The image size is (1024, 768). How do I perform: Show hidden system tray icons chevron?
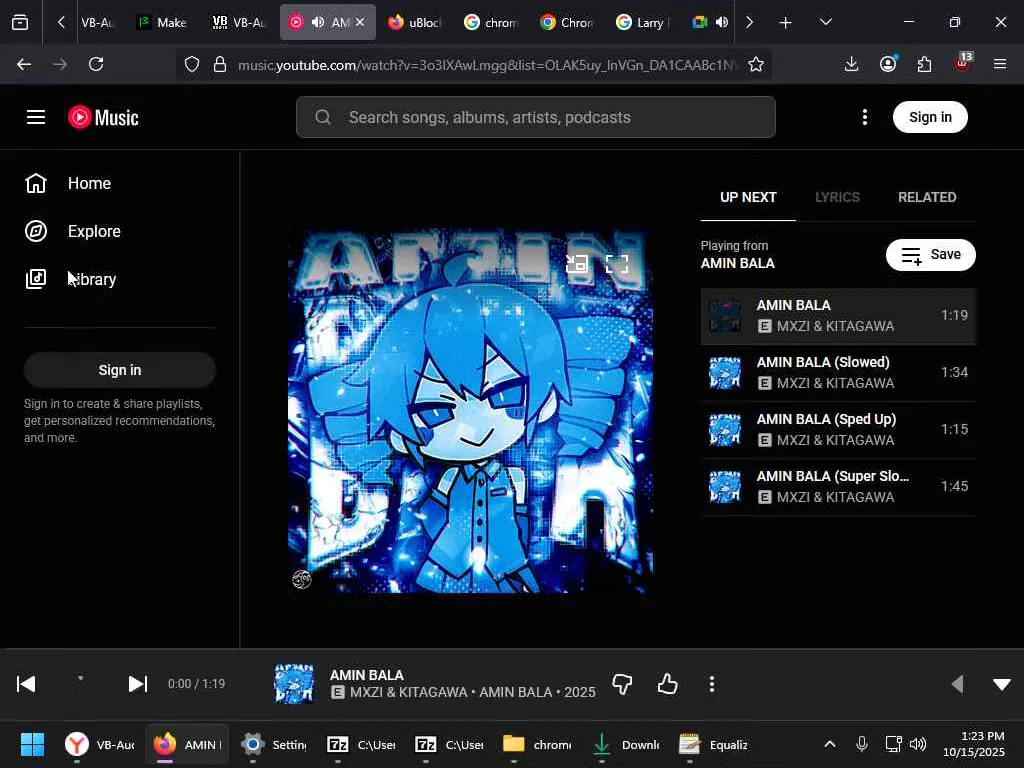click(x=829, y=744)
